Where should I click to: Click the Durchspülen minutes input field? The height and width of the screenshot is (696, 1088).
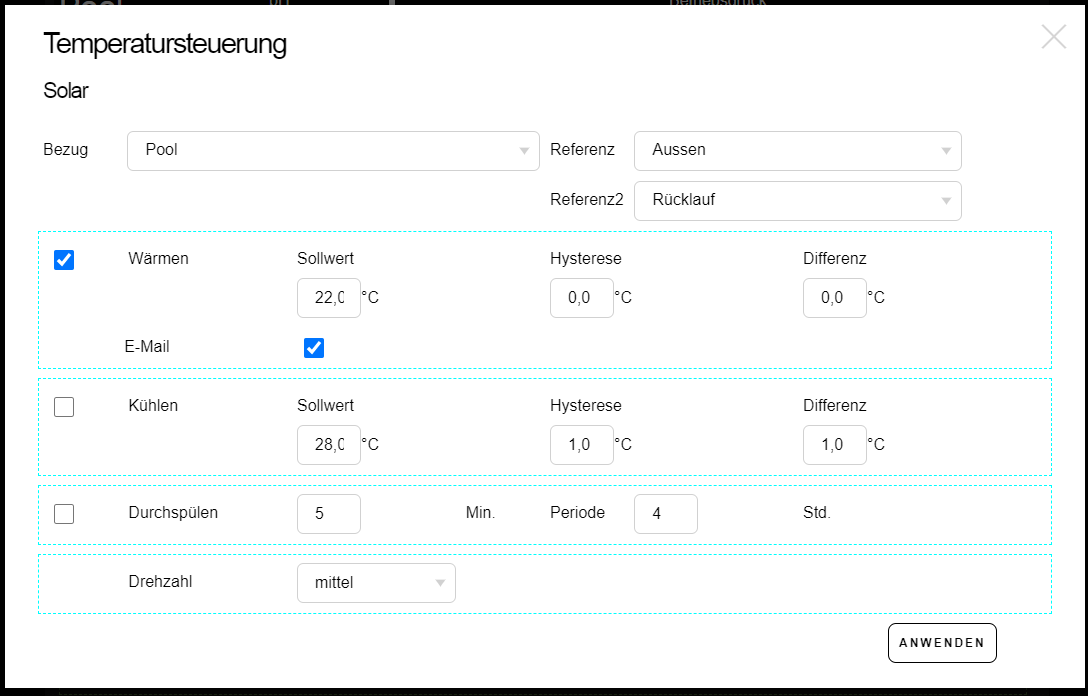click(329, 514)
